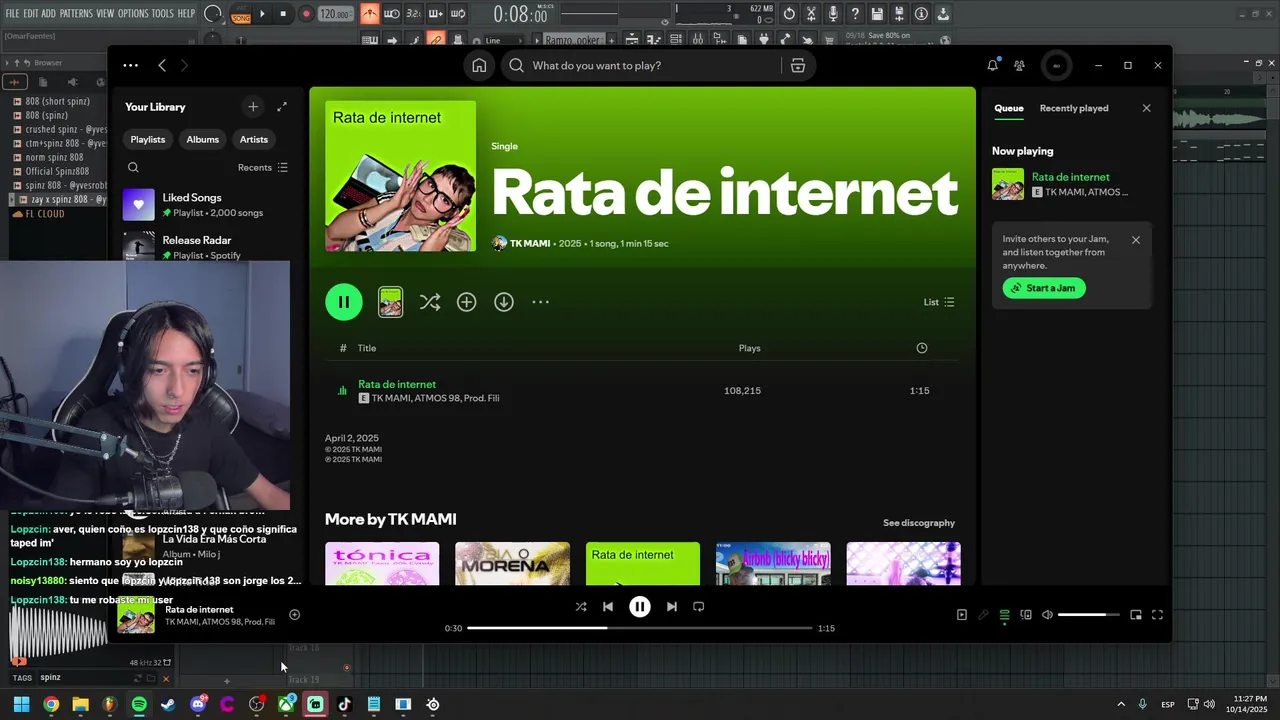Skip to next track in player bar
This screenshot has height=720, width=1280.
(672, 606)
